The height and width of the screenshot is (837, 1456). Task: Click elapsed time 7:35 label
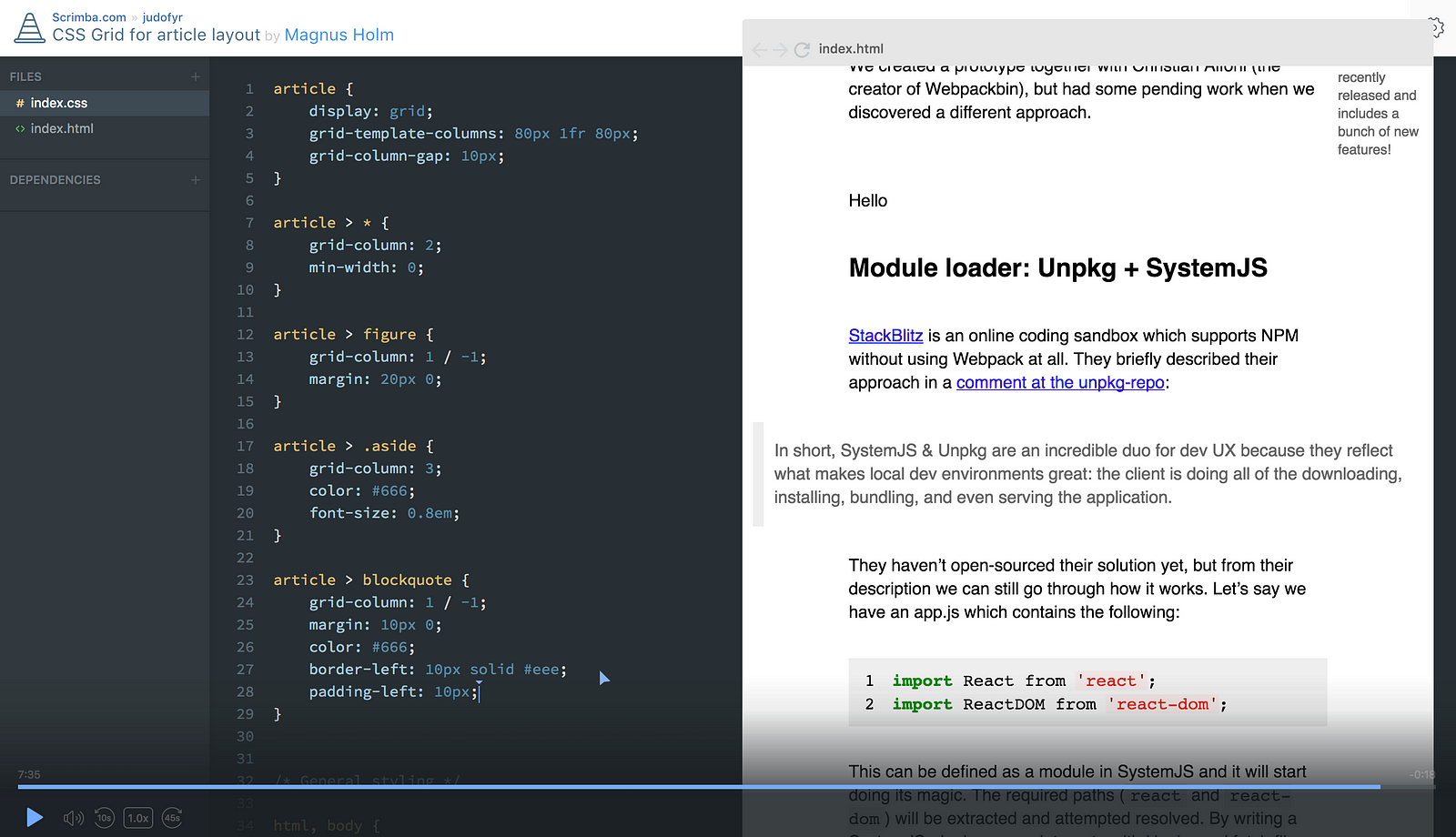tap(29, 775)
